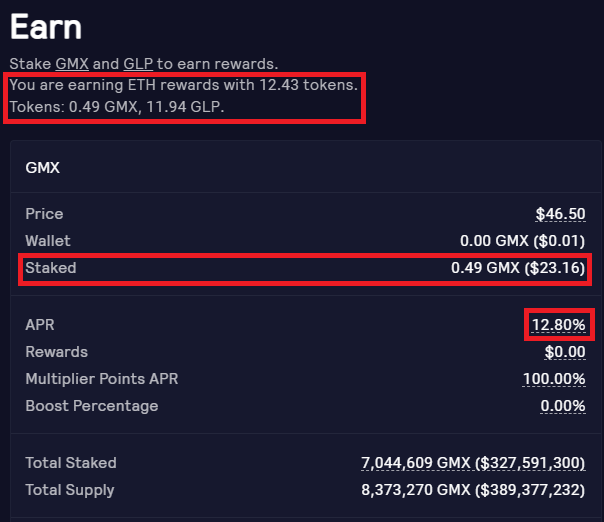Click the APR label
The height and width of the screenshot is (522, 604).
(x=40, y=325)
